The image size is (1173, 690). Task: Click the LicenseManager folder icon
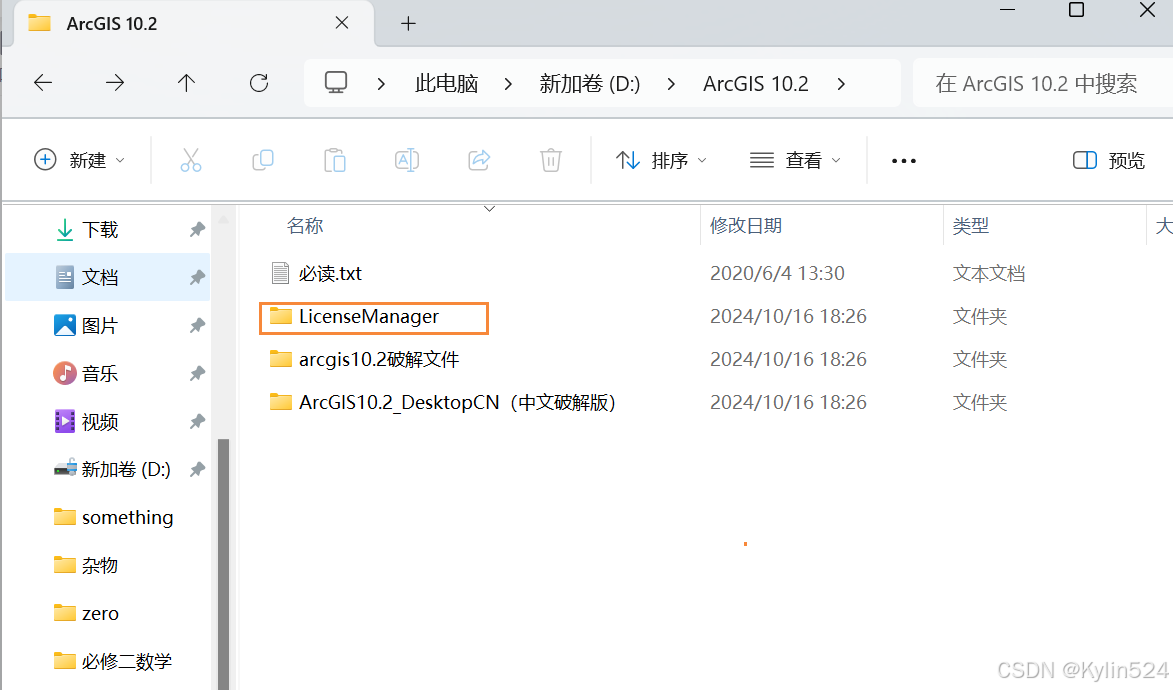pos(281,316)
